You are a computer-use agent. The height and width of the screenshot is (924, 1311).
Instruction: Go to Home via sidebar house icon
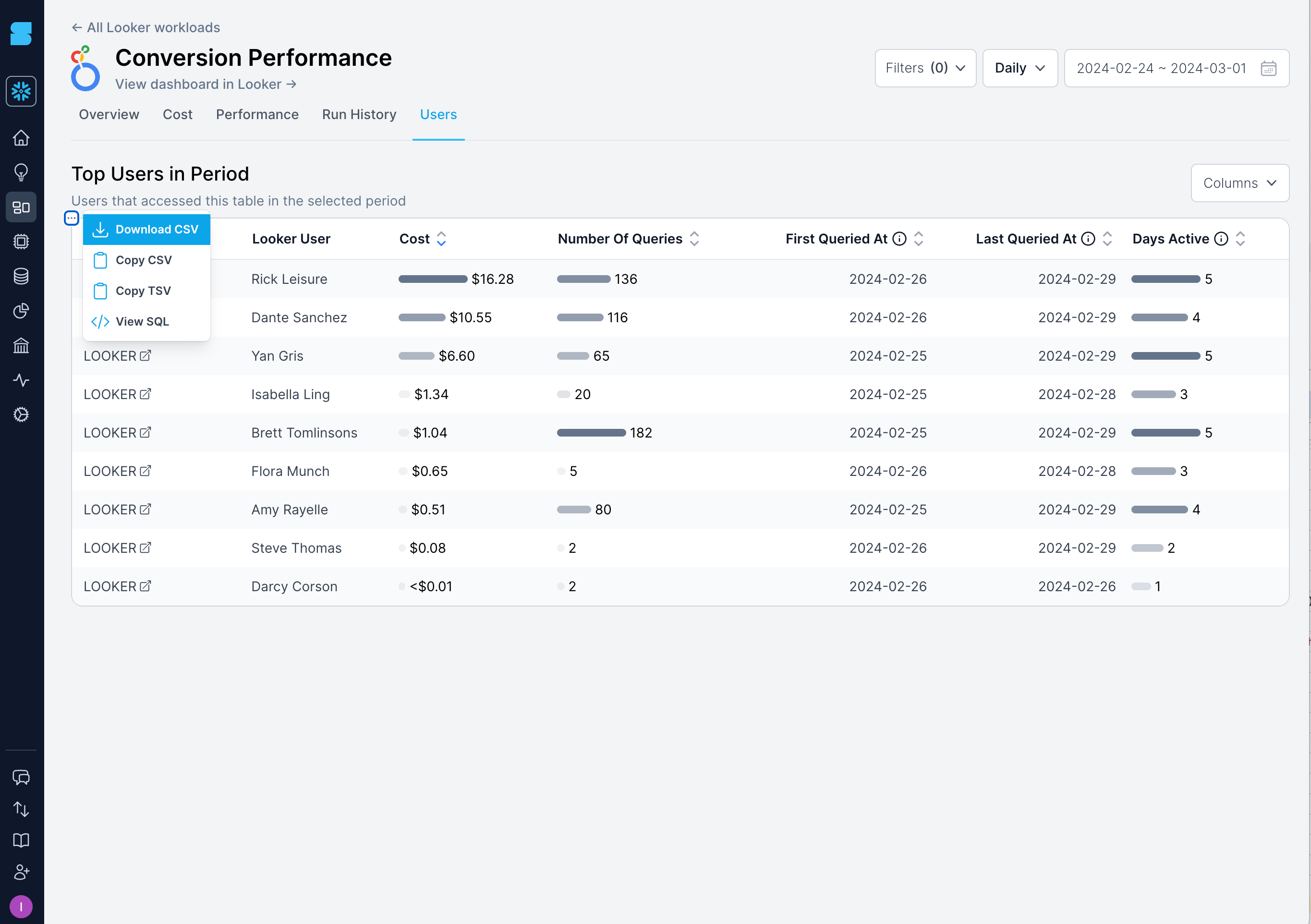click(x=21, y=138)
